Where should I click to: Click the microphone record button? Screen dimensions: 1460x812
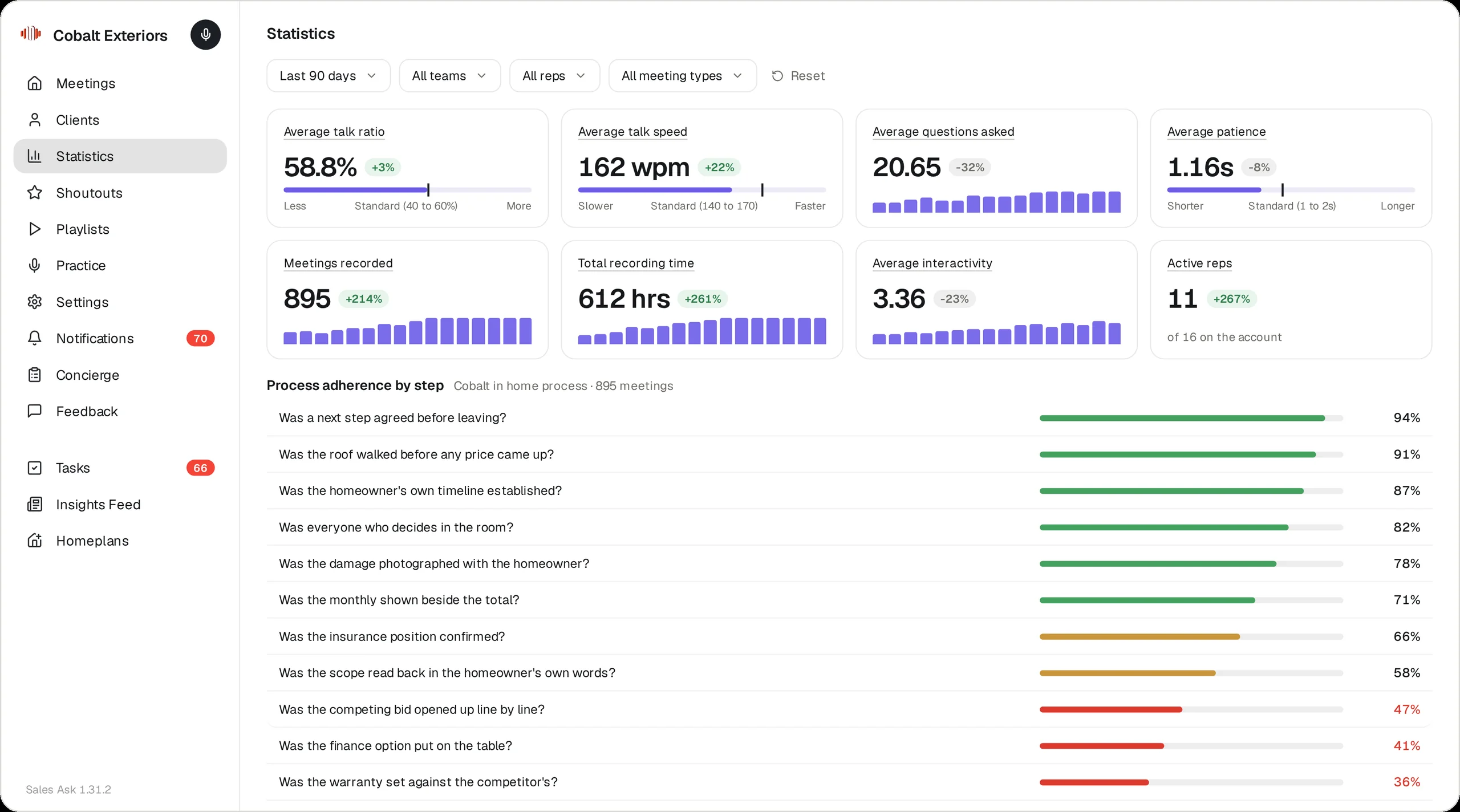click(205, 35)
